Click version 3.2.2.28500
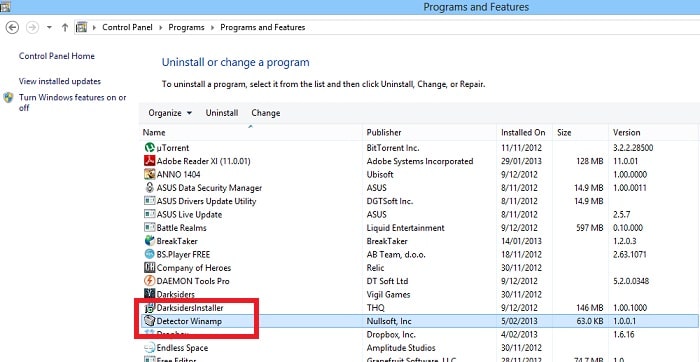Image resolution: width=700 pixels, height=362 pixels. click(x=633, y=147)
